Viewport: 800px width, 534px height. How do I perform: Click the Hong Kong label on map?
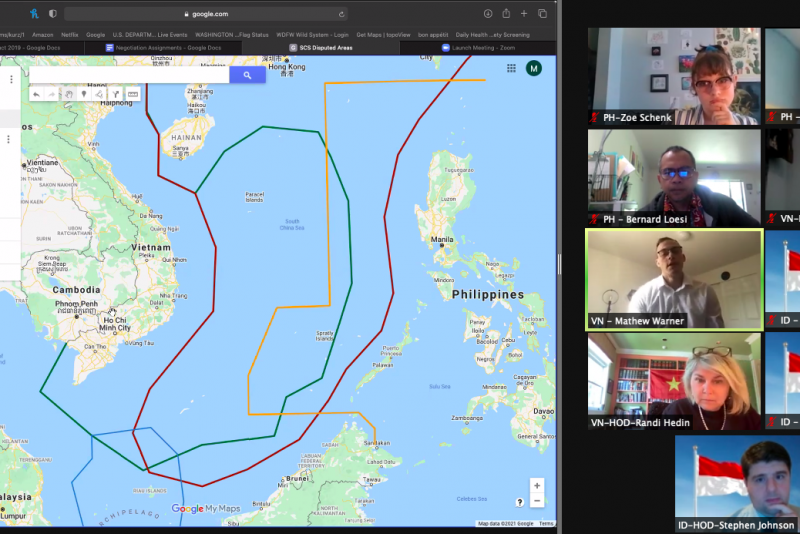click(x=286, y=67)
